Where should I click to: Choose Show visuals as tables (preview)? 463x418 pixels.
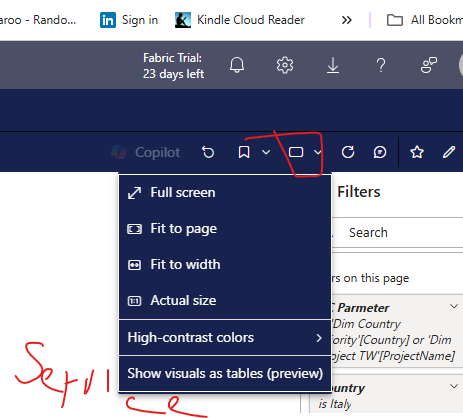pyautogui.click(x=225, y=373)
